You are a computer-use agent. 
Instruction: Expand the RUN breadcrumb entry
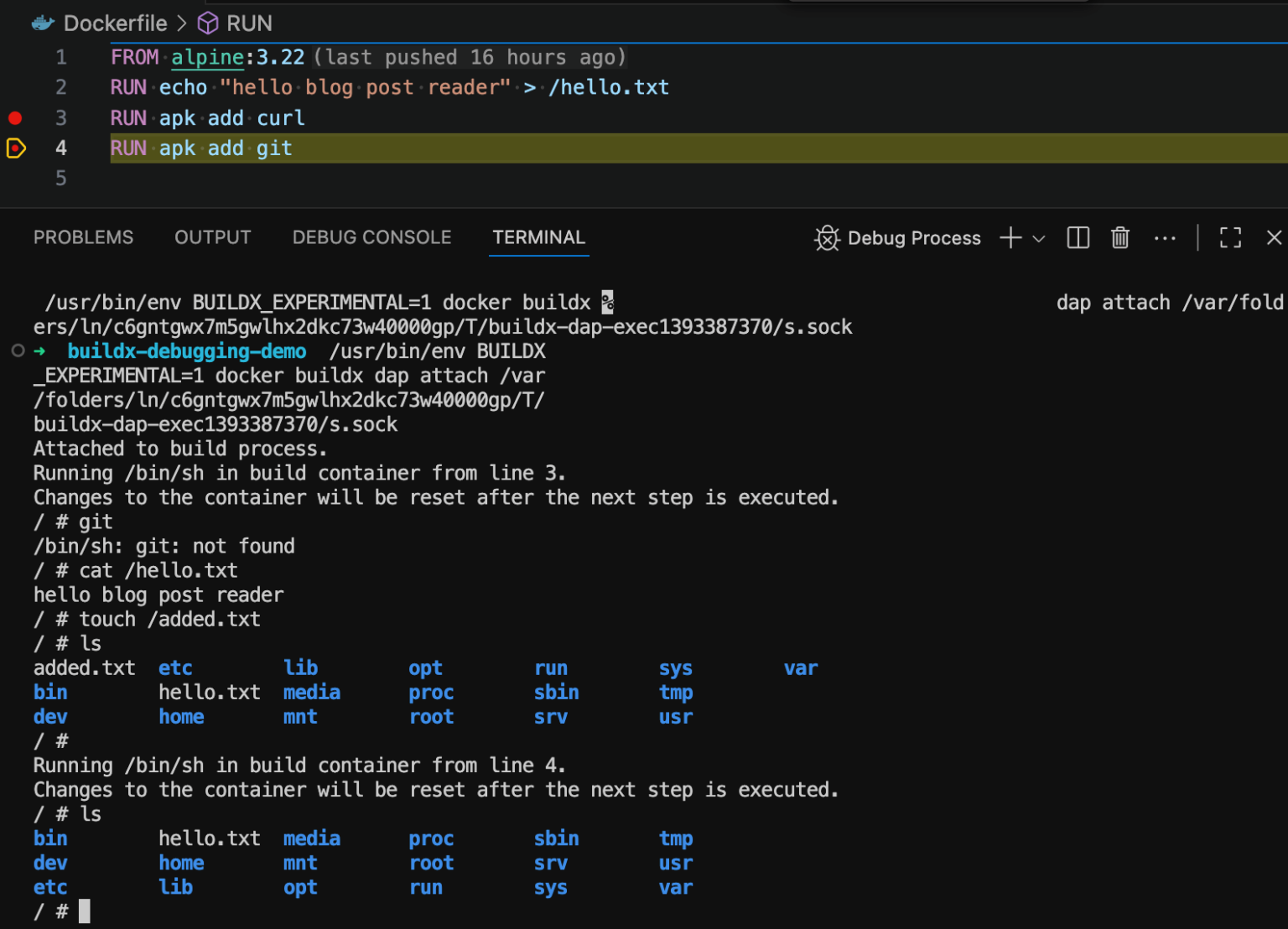(x=249, y=23)
